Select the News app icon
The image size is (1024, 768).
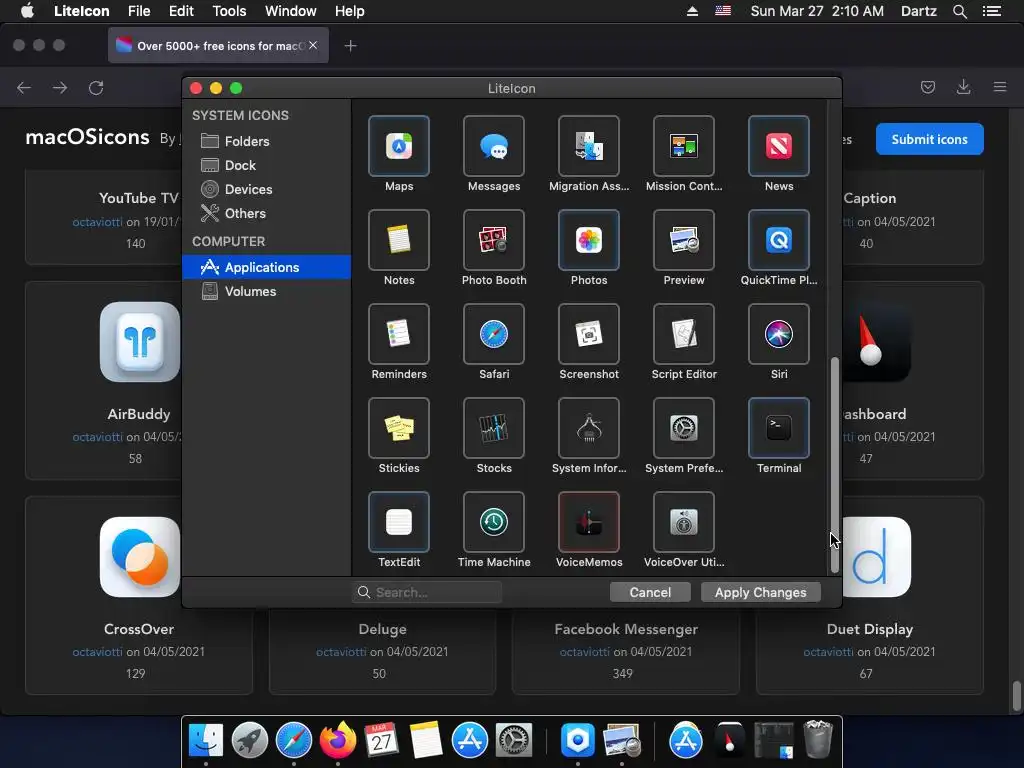point(778,146)
